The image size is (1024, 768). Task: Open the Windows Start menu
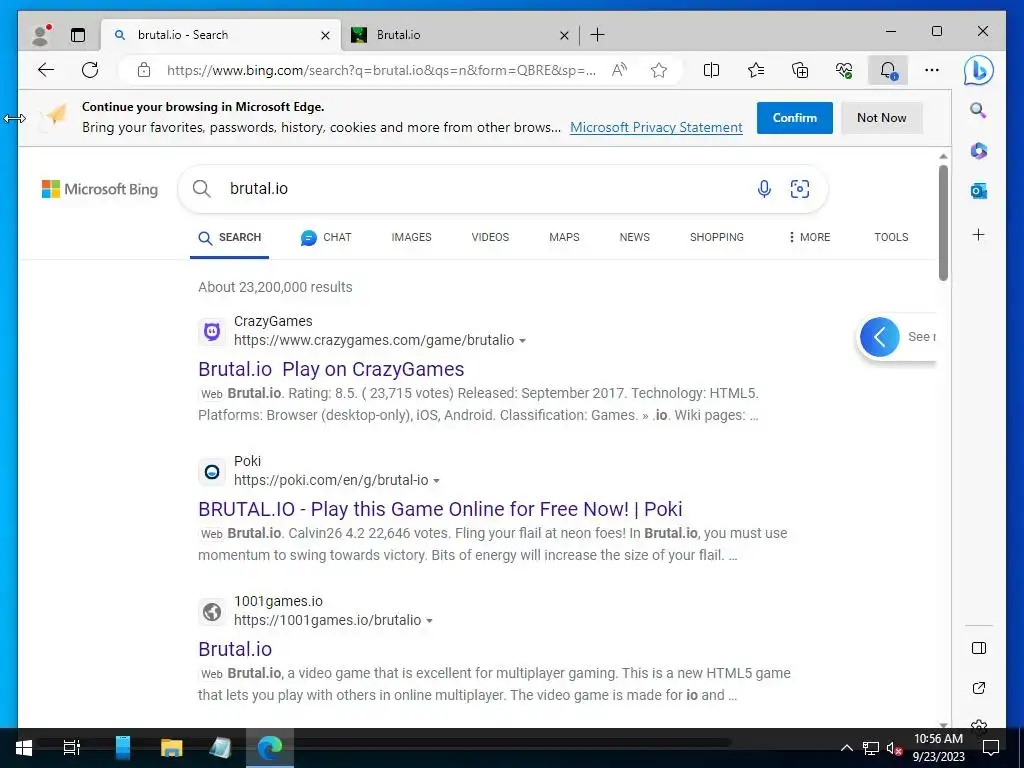coord(24,748)
